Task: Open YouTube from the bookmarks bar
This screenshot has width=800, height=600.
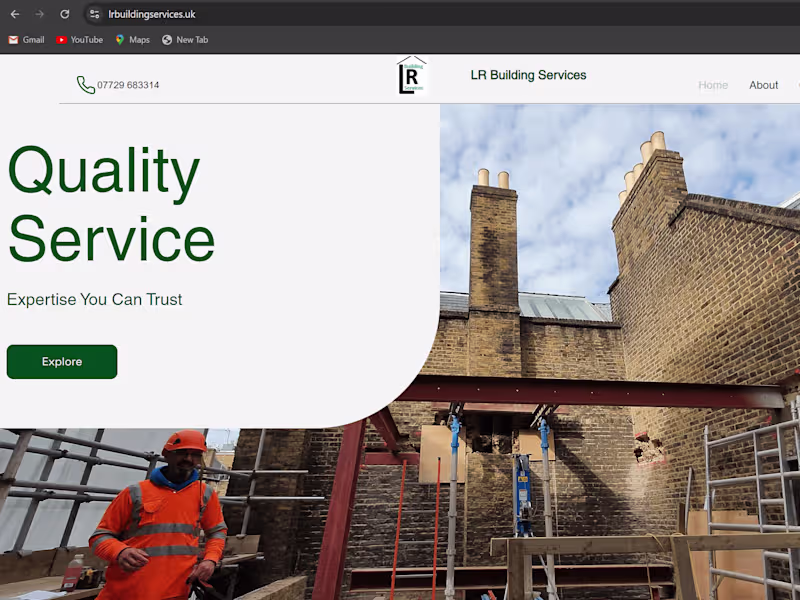Action: (62, 40)
